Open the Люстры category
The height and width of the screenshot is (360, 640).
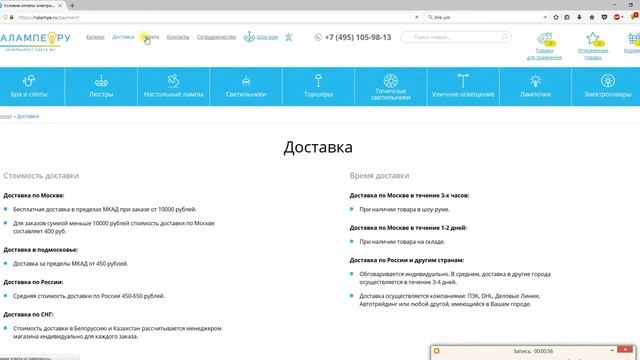click(101, 87)
